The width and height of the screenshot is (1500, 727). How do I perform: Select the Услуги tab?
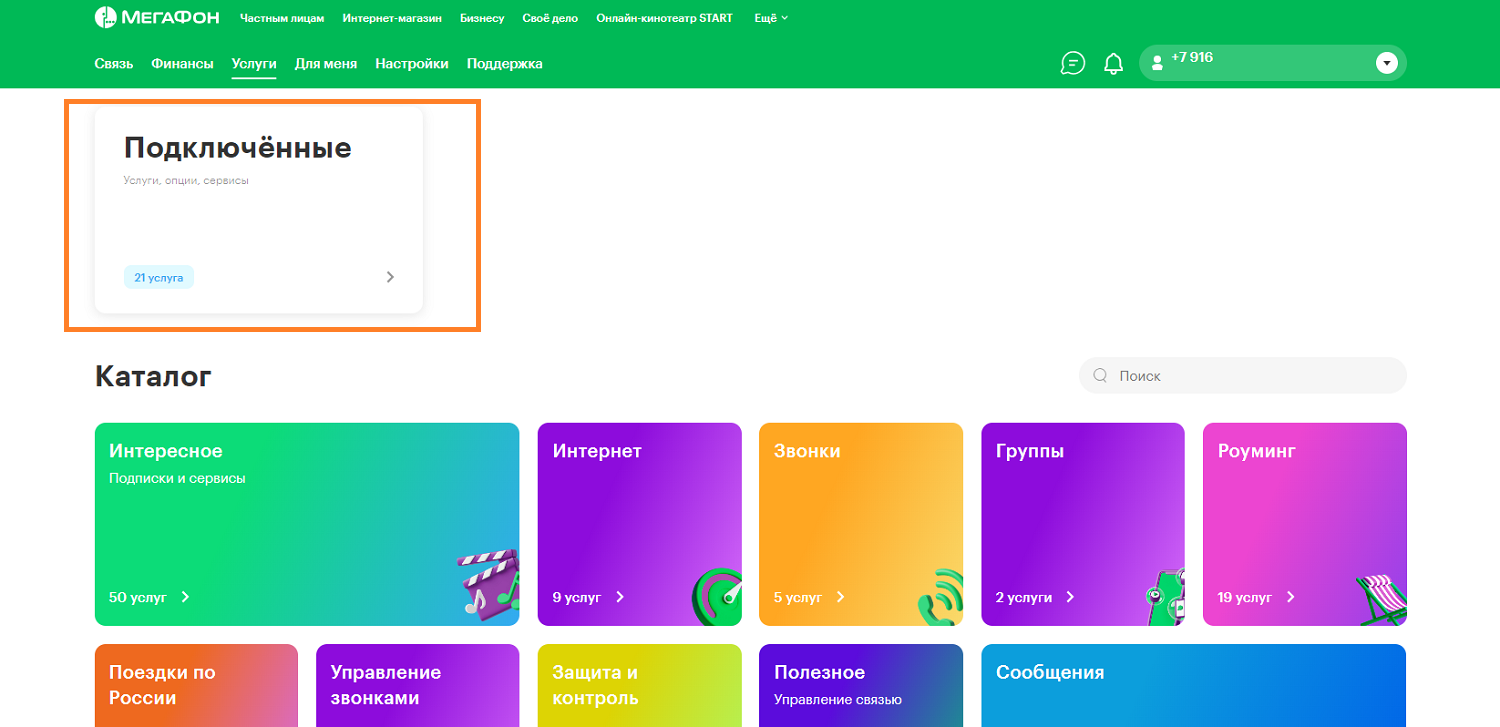click(x=254, y=63)
